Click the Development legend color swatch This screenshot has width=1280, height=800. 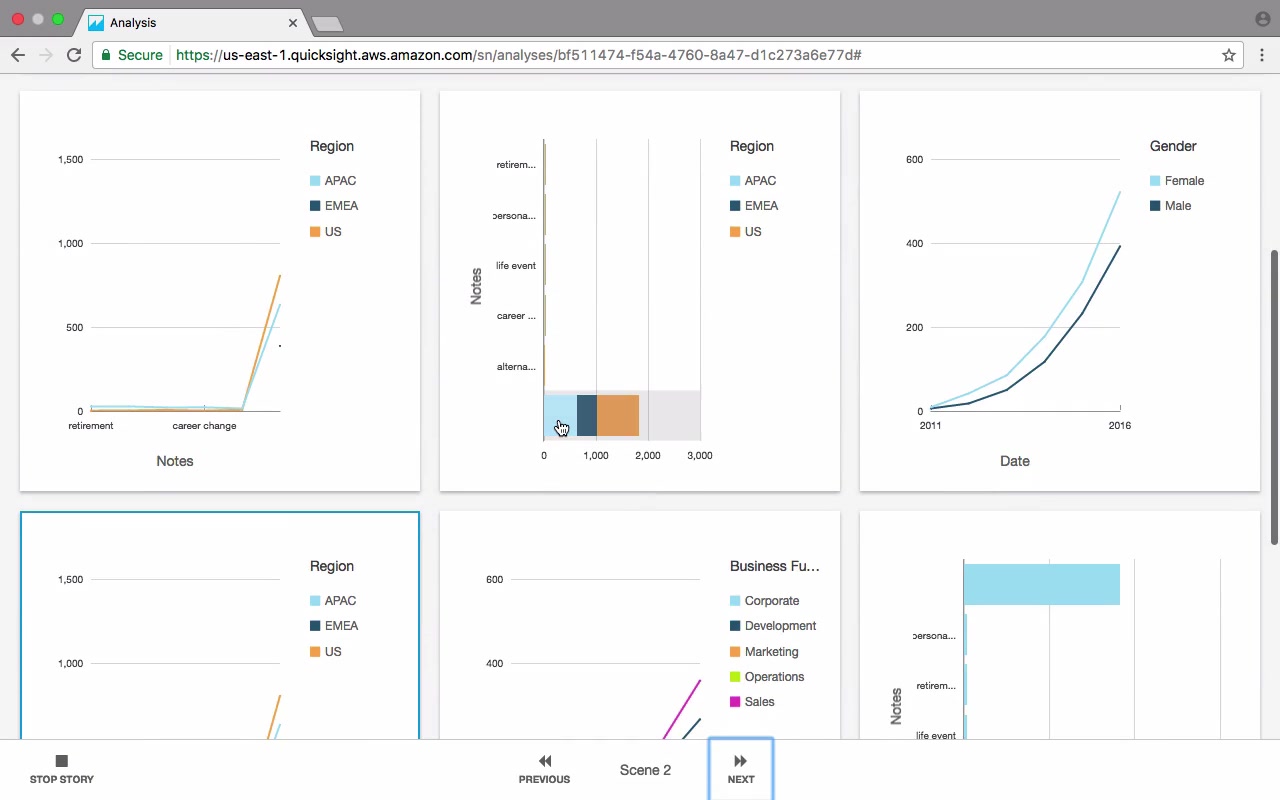click(735, 626)
